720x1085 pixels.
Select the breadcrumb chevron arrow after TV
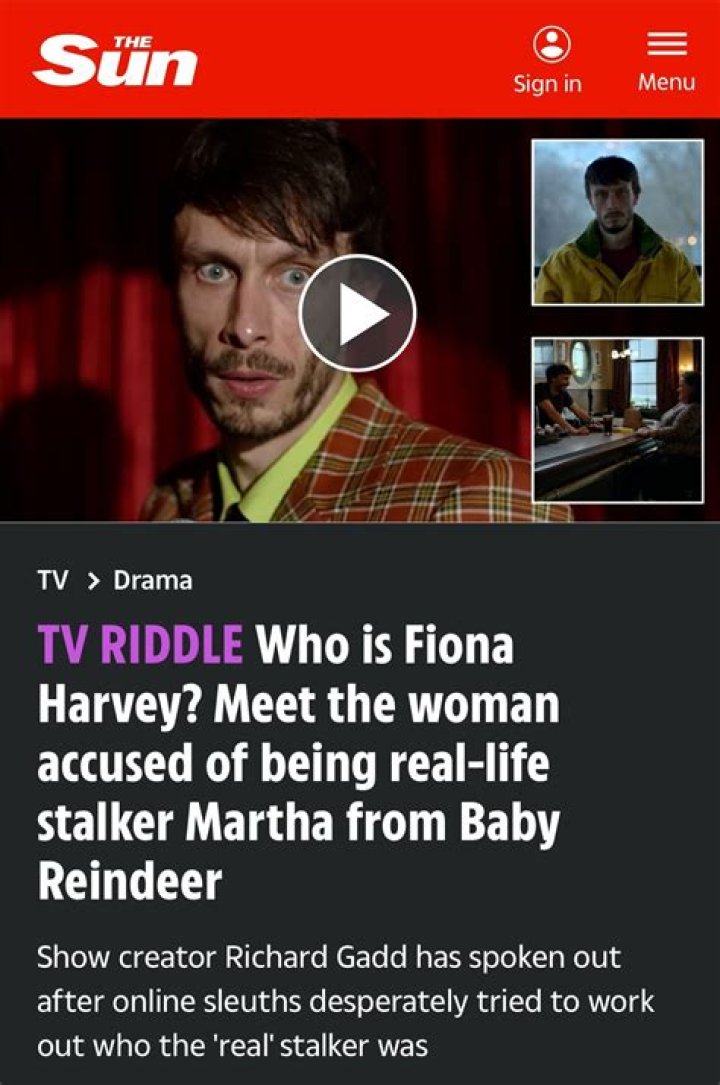coord(93,581)
